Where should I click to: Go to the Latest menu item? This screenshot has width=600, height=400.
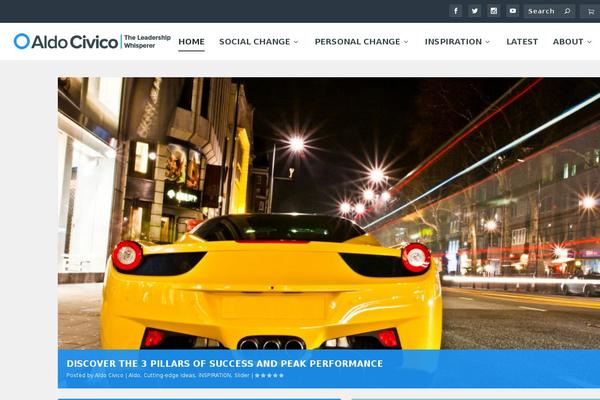click(522, 41)
